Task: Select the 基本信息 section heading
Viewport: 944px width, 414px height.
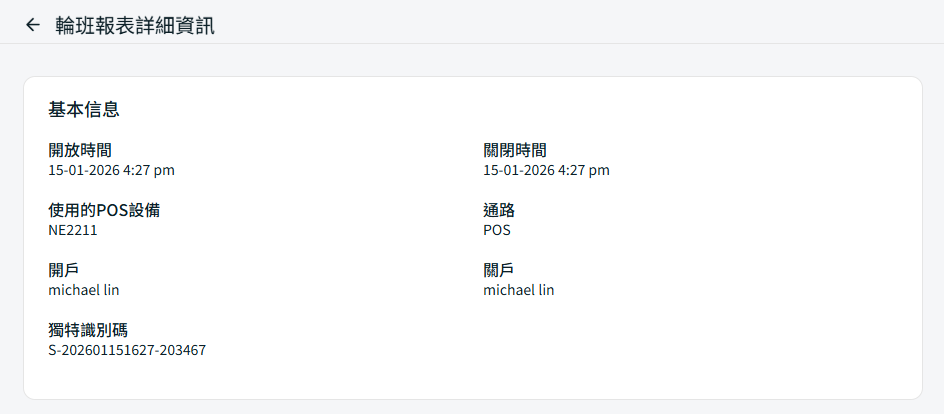Action: 84,109
